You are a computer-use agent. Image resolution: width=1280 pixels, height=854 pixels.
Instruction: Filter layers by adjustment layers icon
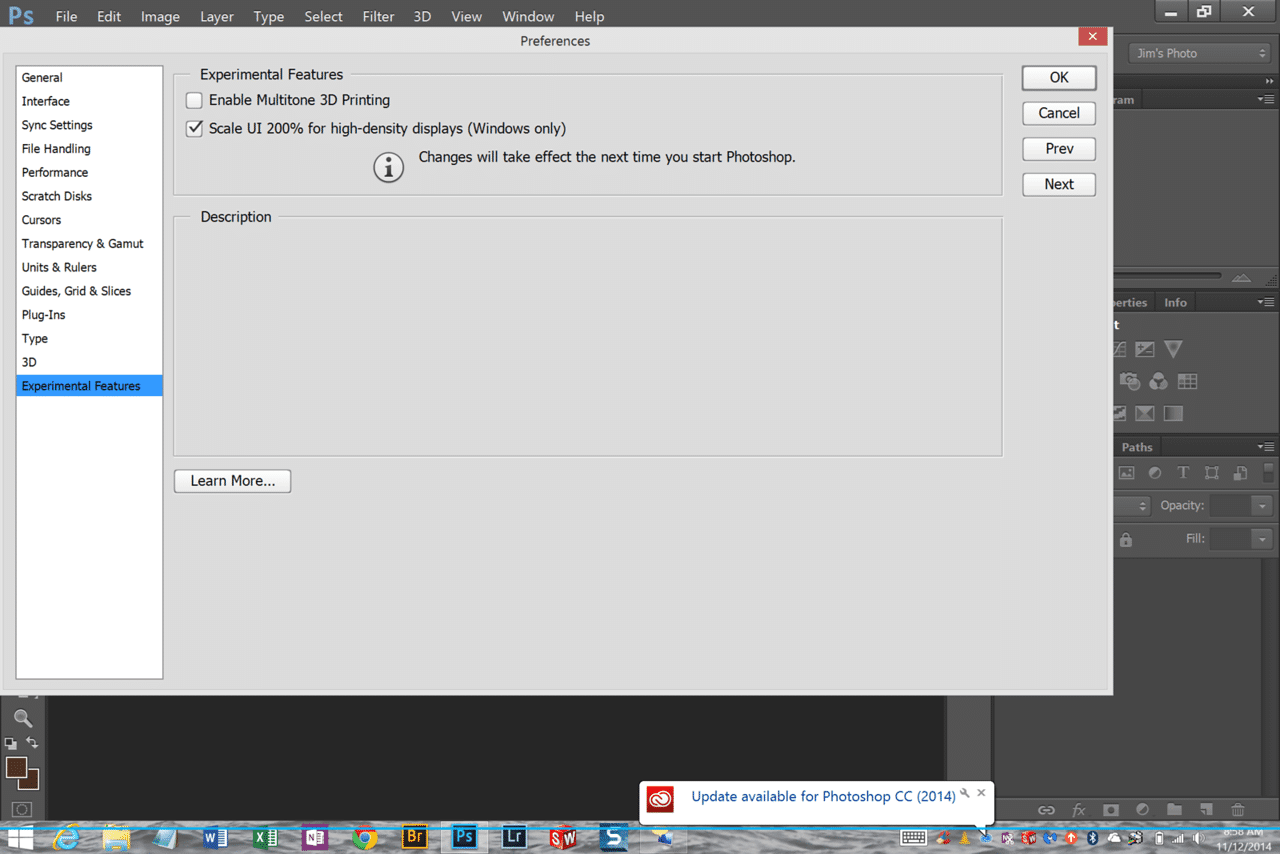[1155, 473]
